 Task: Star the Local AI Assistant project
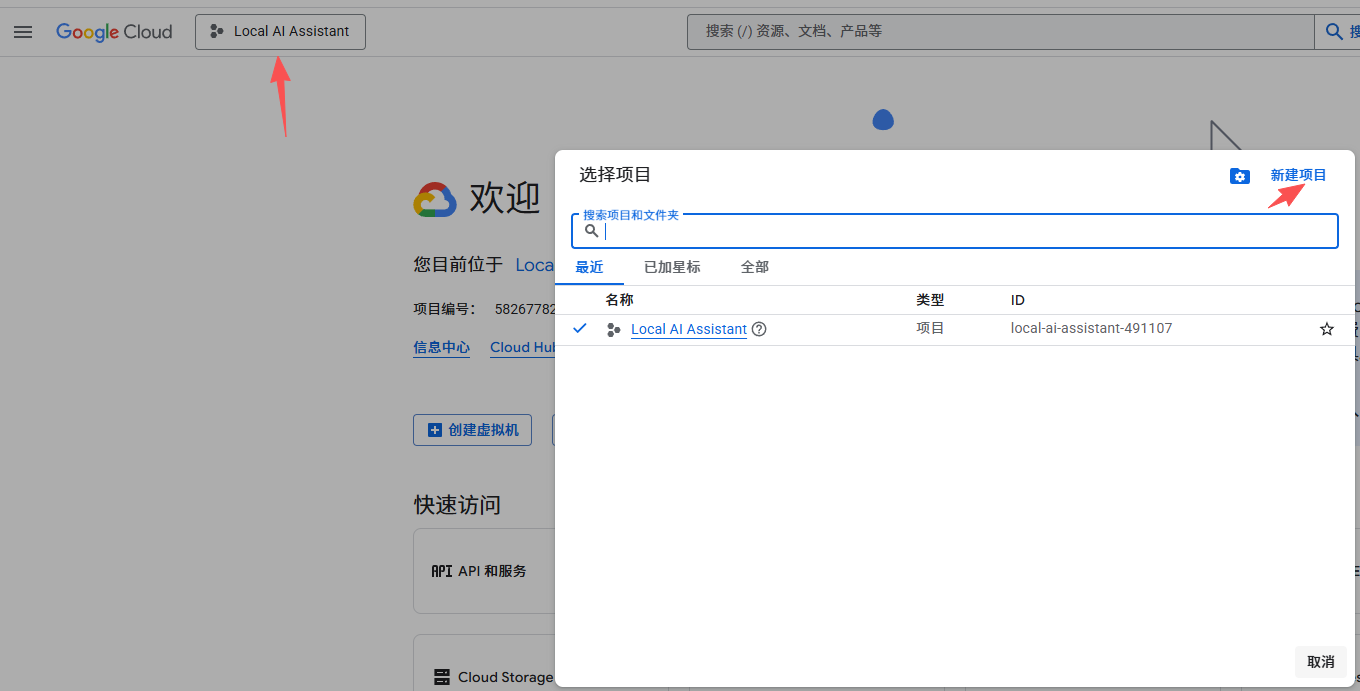click(x=1327, y=329)
